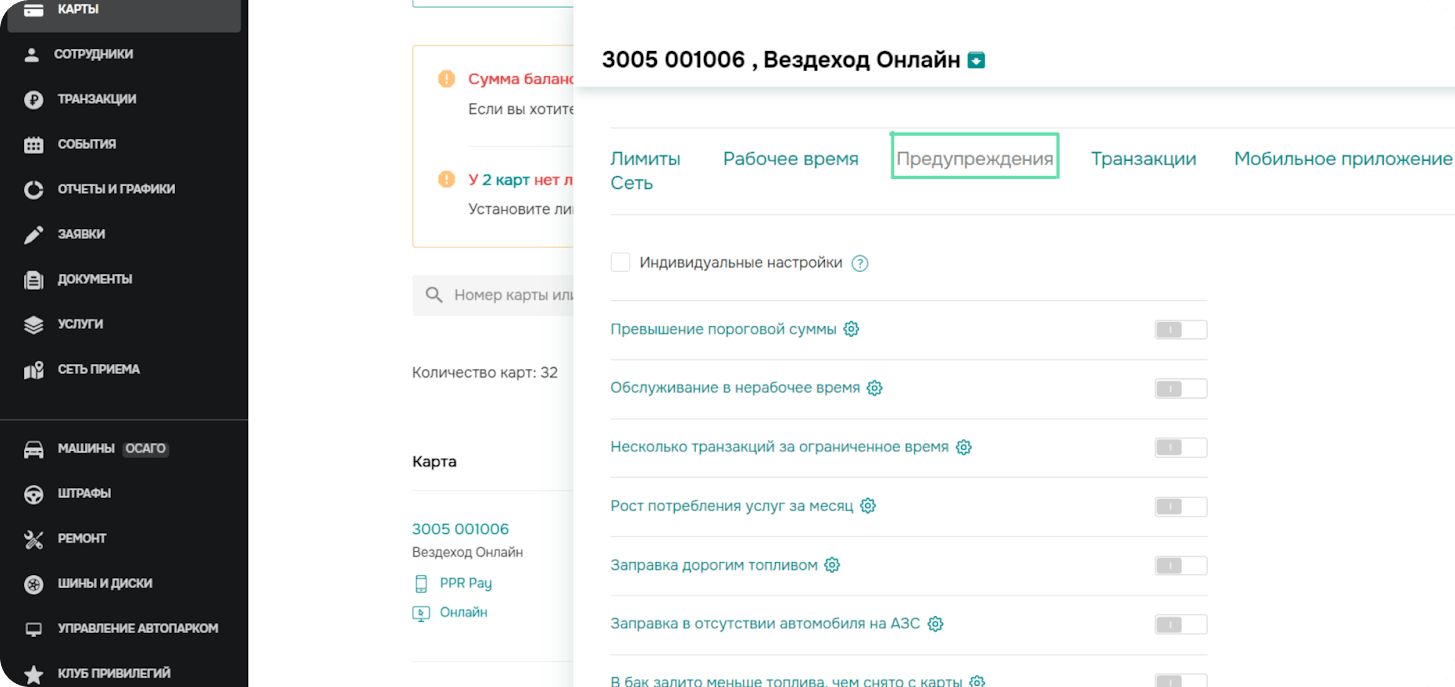Viewport: 1455px width, 687px height.
Task: Open gear settings for Обслуживание в нерабочее время
Action: [874, 388]
